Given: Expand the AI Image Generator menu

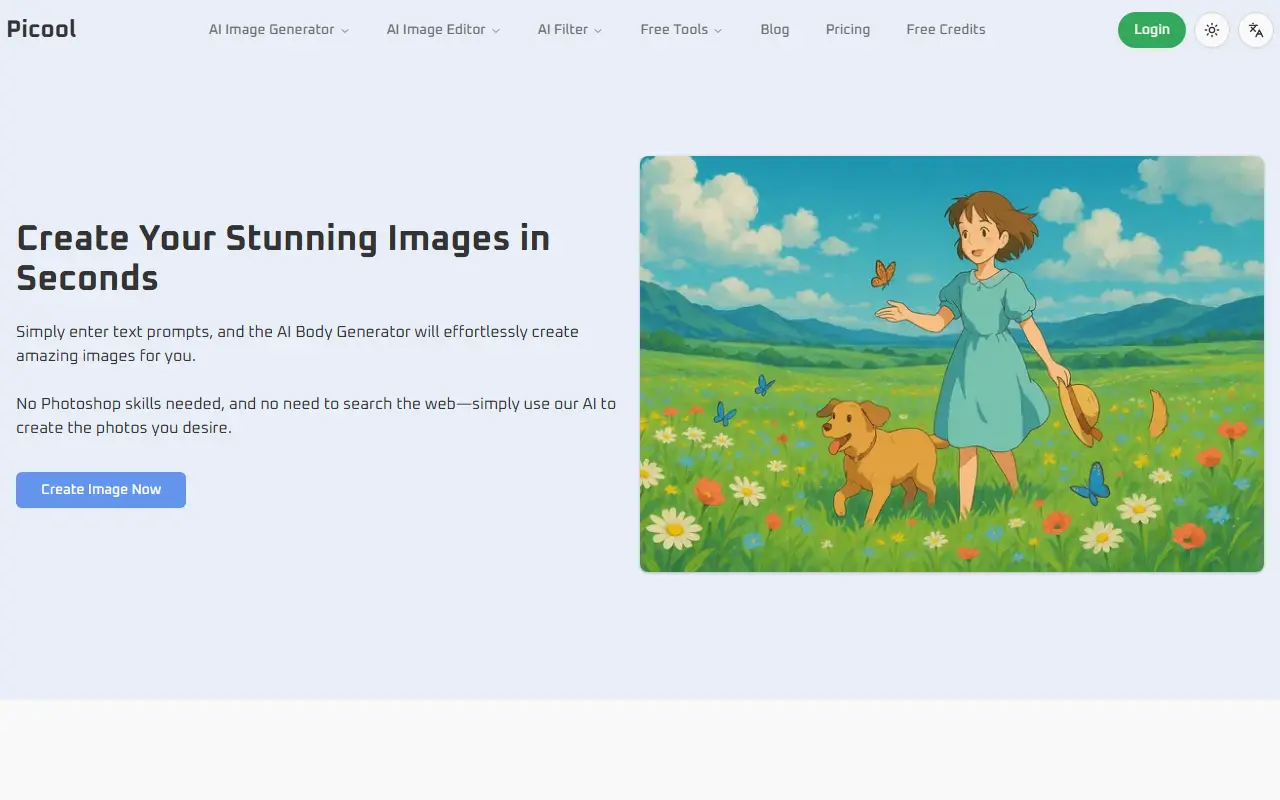Looking at the screenshot, I should click(279, 30).
